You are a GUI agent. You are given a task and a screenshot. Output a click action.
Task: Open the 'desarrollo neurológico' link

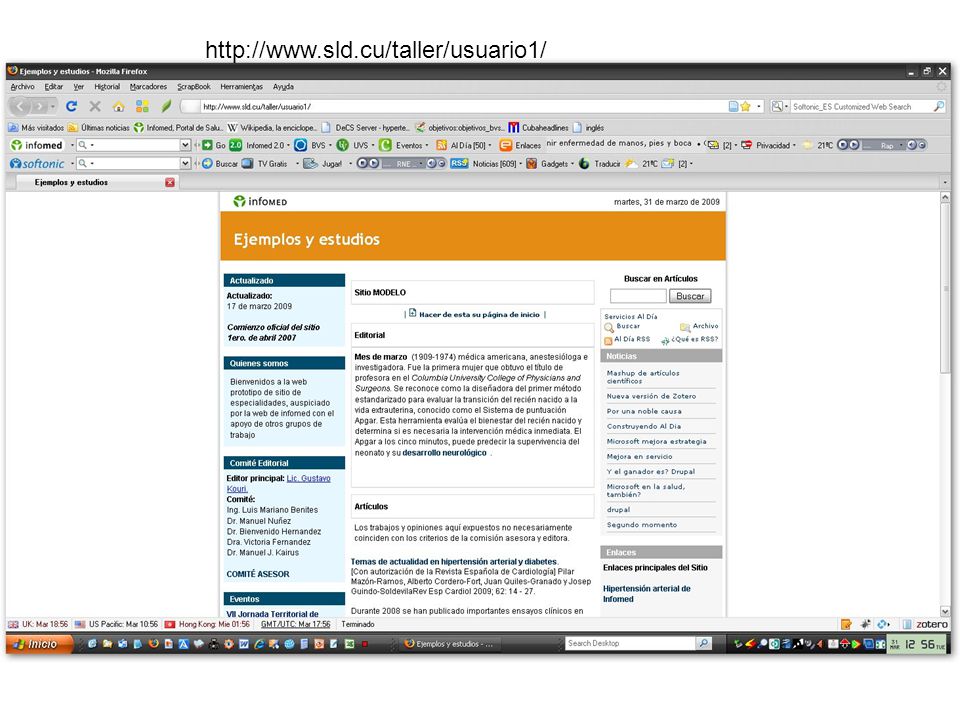pyautogui.click(x=444, y=452)
